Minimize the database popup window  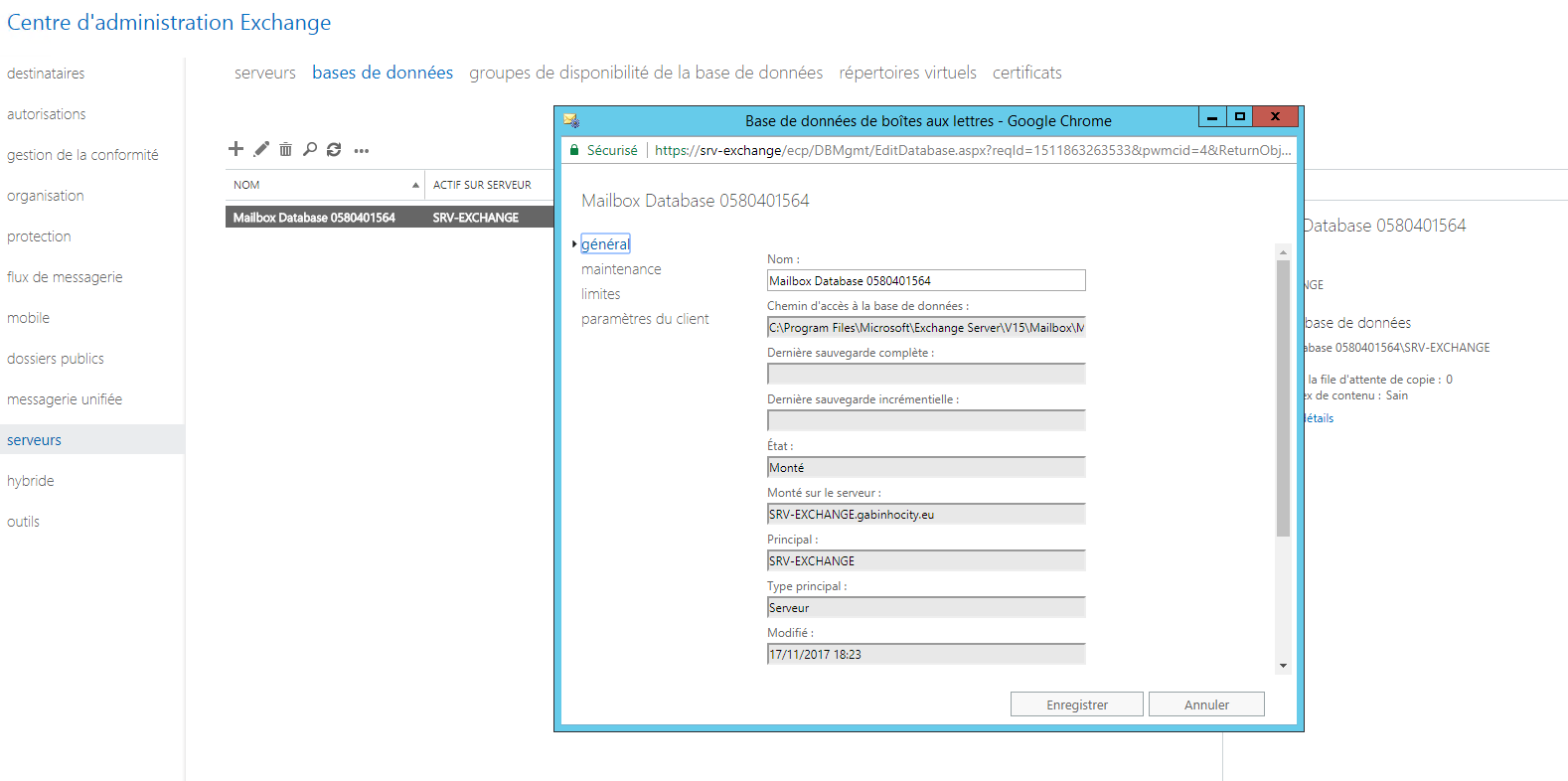coord(1212,117)
